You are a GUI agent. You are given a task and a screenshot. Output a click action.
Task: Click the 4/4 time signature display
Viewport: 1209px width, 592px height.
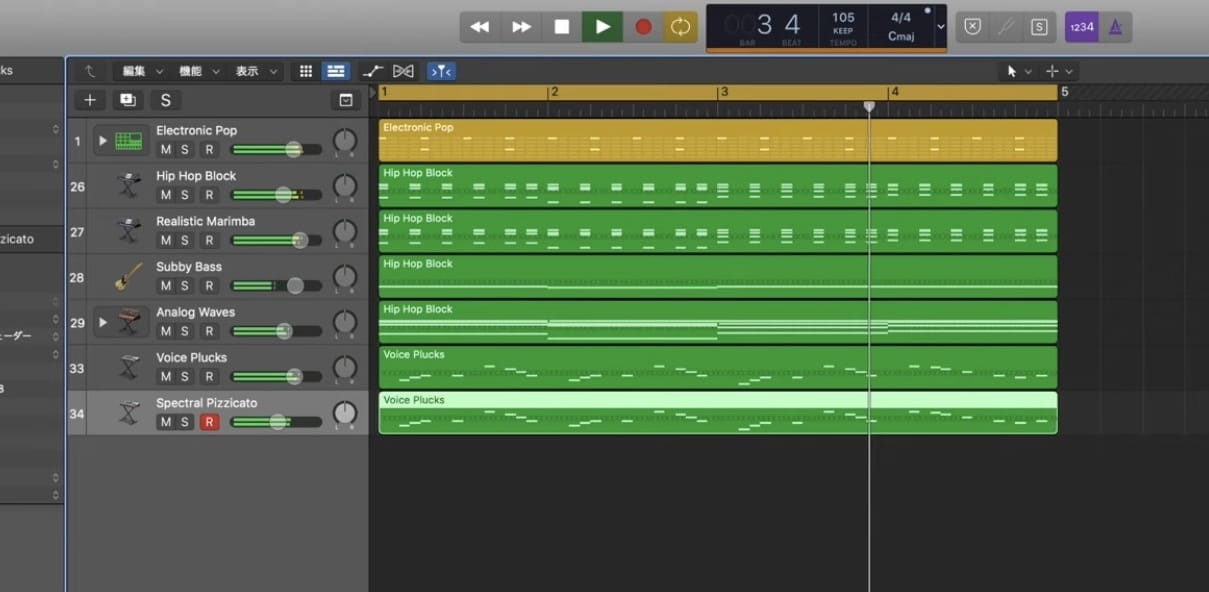[x=900, y=17]
